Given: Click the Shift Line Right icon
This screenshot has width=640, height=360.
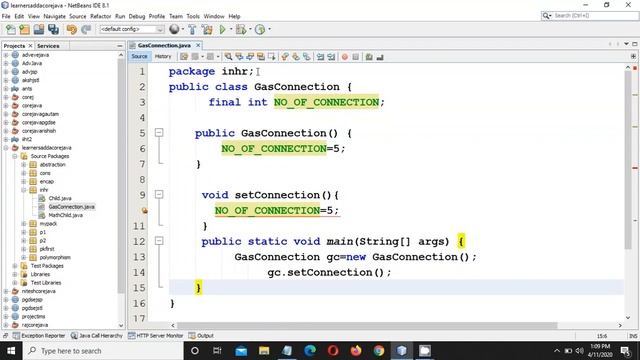Looking at the screenshot, I should pos(331,57).
